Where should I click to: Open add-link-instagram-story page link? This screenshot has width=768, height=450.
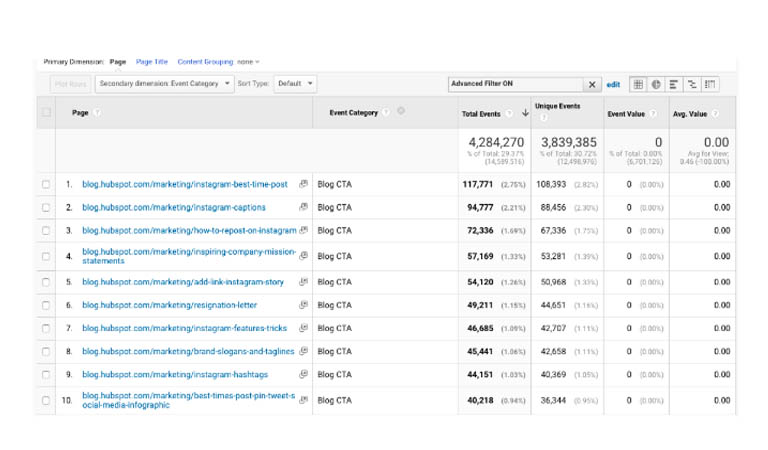tap(183, 282)
